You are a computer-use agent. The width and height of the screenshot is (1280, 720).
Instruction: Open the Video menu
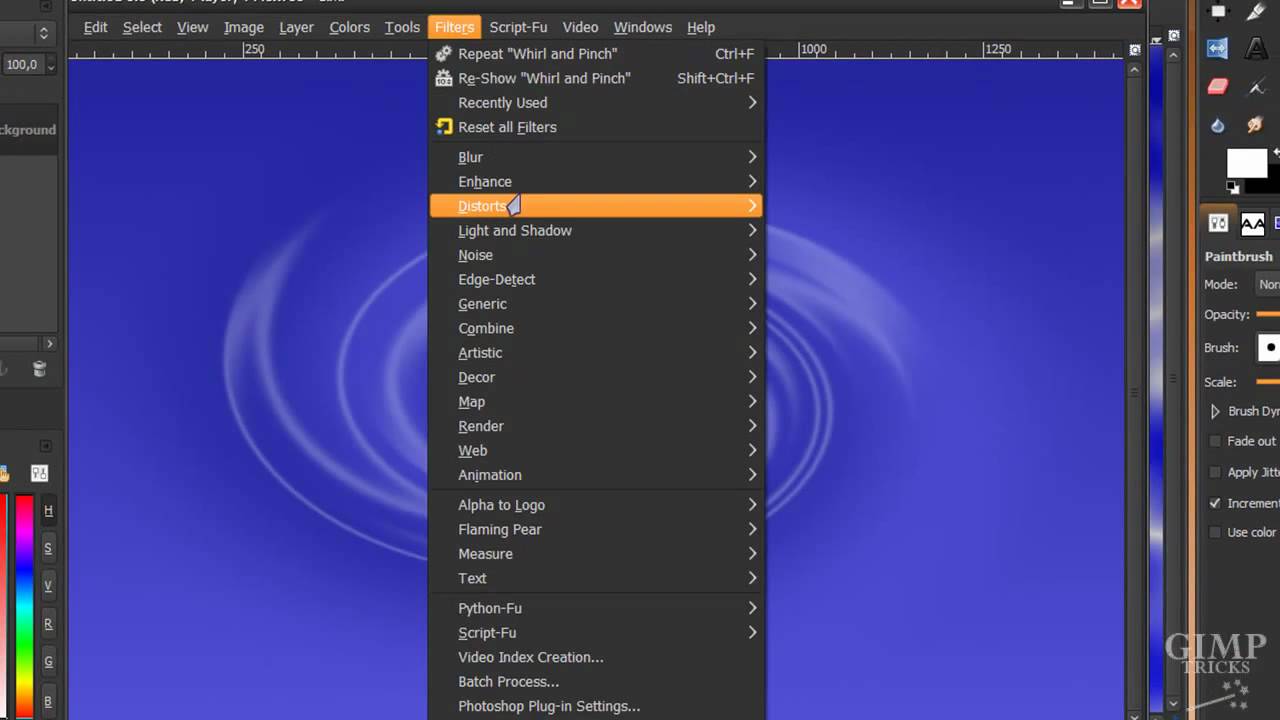(580, 27)
